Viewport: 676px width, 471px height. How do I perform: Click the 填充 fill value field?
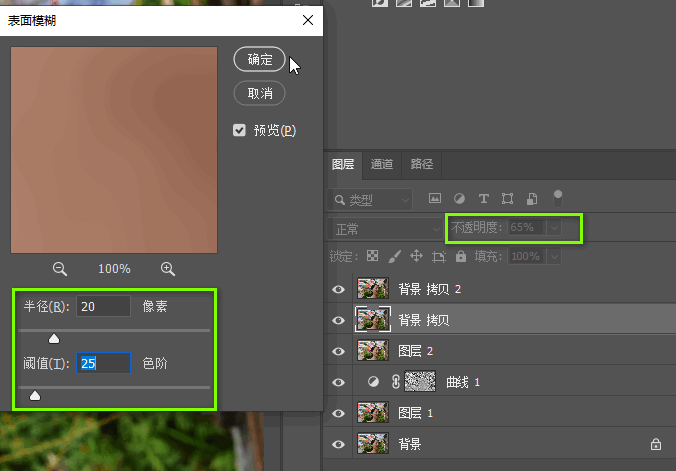tap(527, 256)
